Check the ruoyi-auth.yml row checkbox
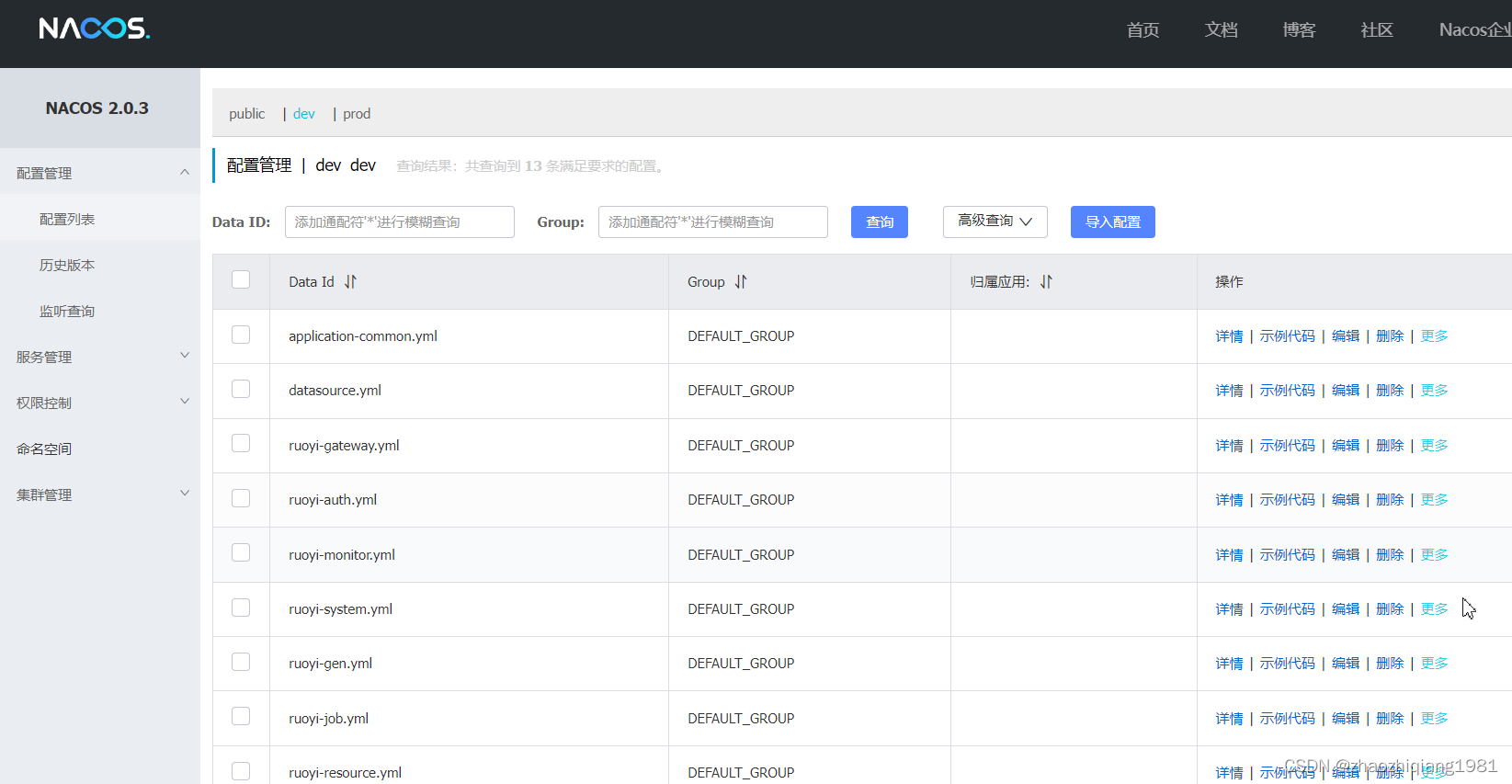The width and height of the screenshot is (1512, 784). [x=241, y=498]
